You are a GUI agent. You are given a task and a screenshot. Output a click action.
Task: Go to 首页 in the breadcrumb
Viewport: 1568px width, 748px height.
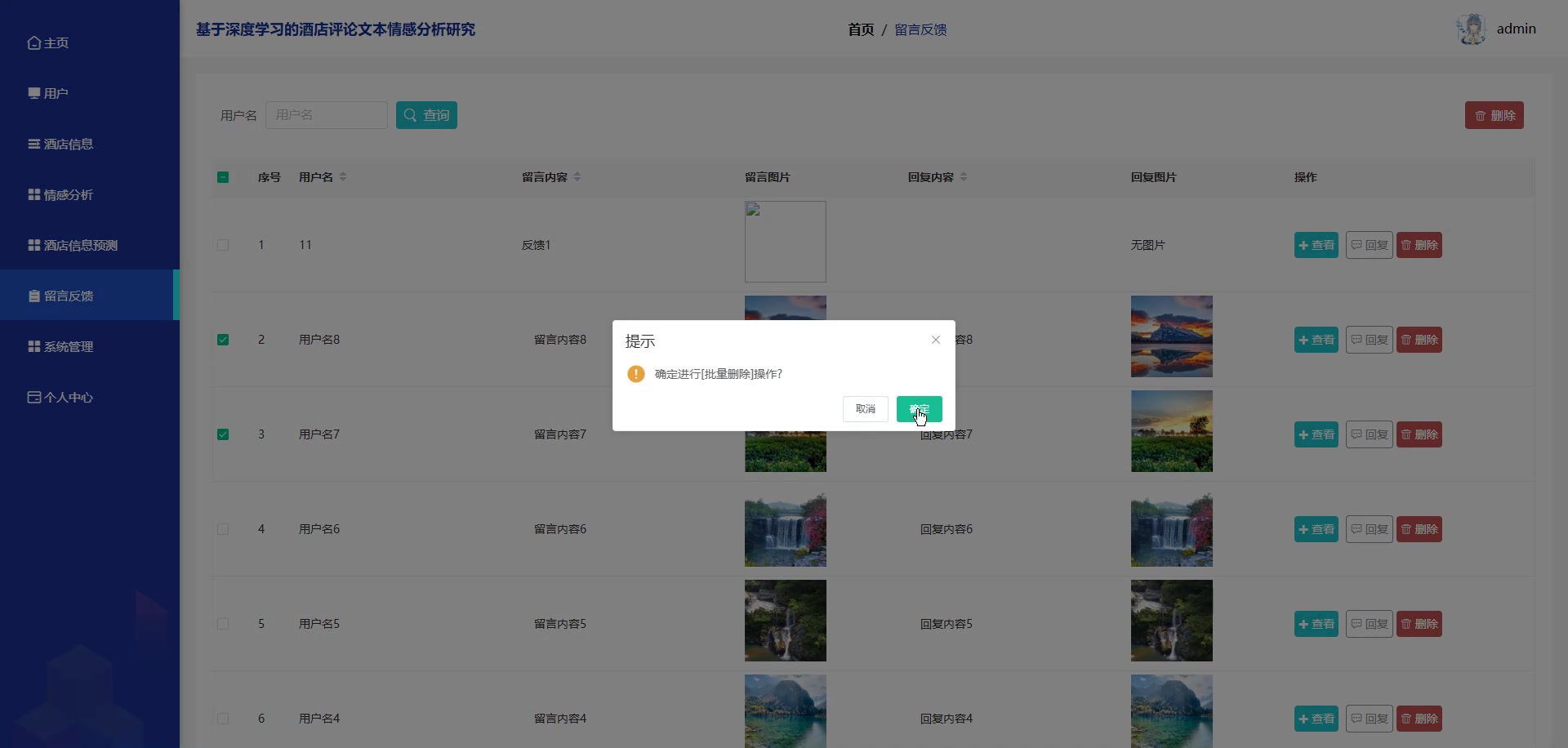(861, 29)
